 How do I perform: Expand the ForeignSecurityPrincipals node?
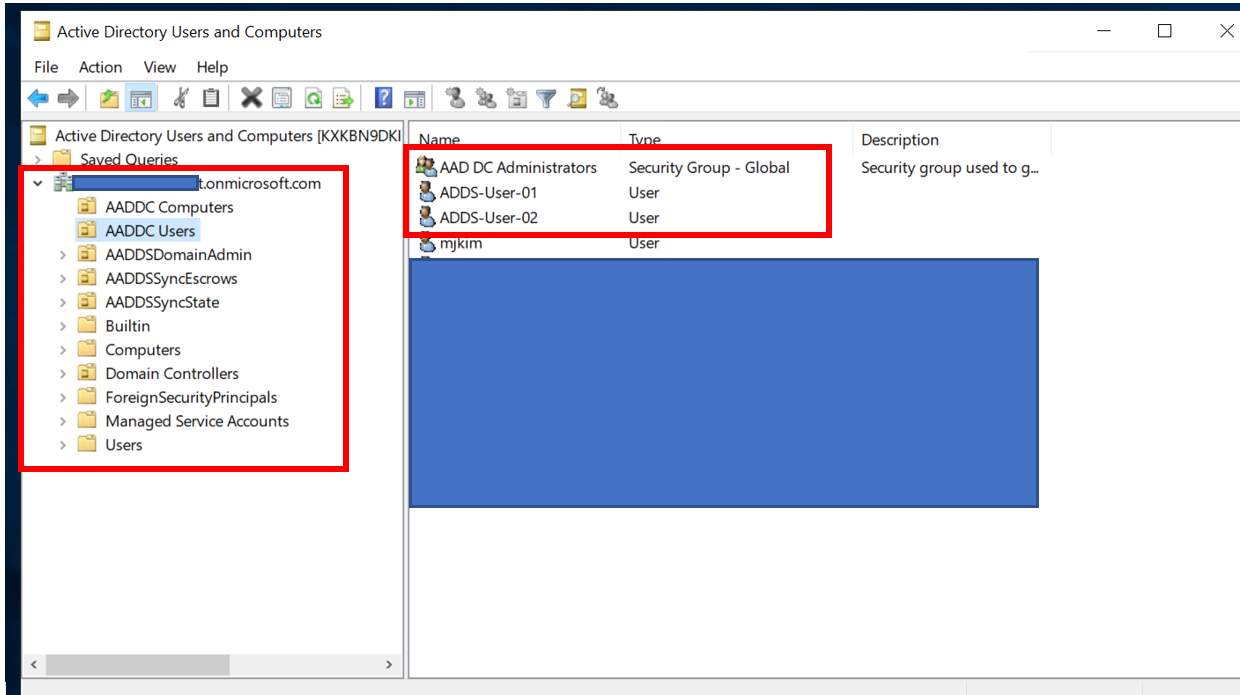point(62,398)
